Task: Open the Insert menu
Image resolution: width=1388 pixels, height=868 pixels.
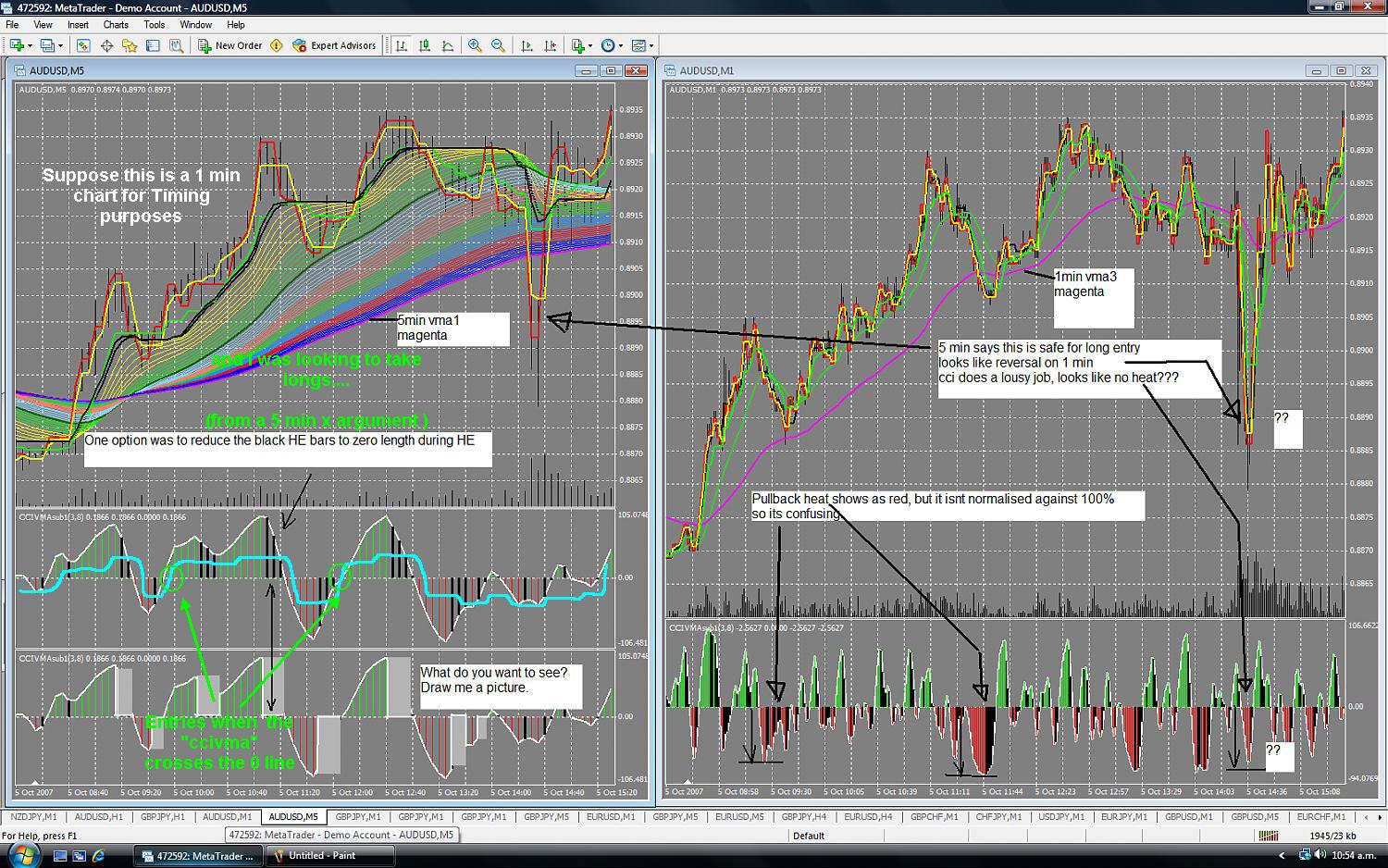Action: (x=78, y=25)
